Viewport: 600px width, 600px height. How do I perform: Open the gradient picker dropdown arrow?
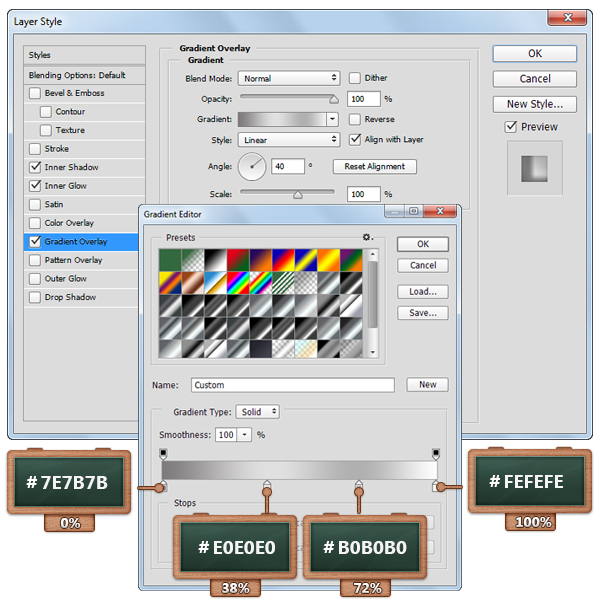pos(333,119)
